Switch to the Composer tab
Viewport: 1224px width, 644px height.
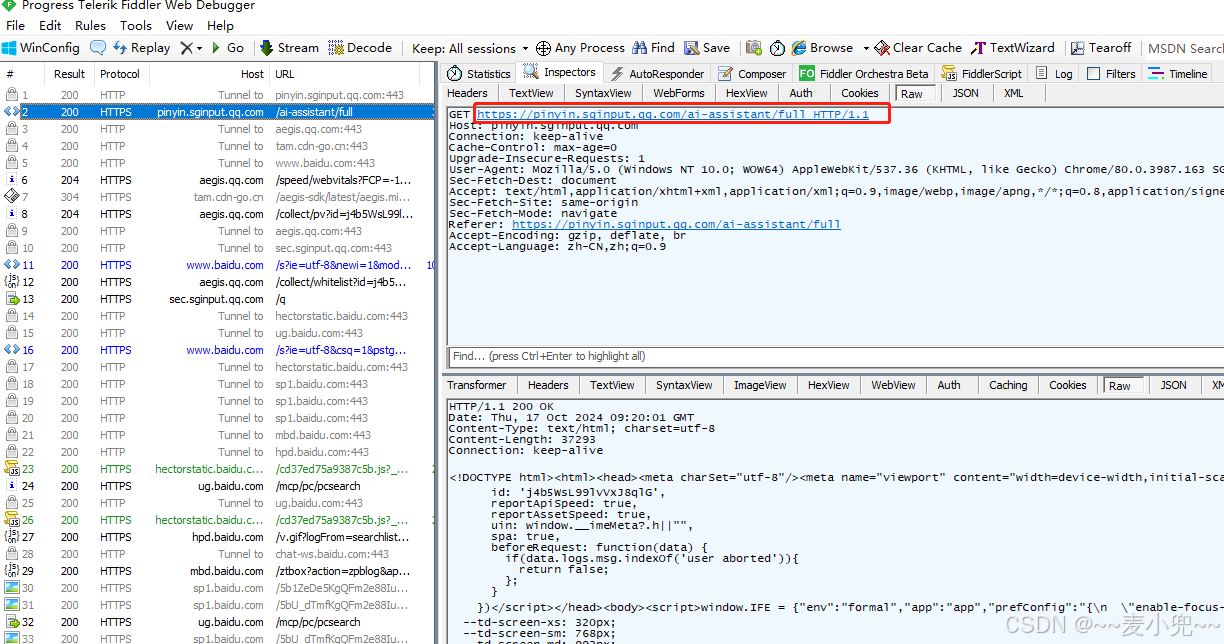click(x=753, y=73)
